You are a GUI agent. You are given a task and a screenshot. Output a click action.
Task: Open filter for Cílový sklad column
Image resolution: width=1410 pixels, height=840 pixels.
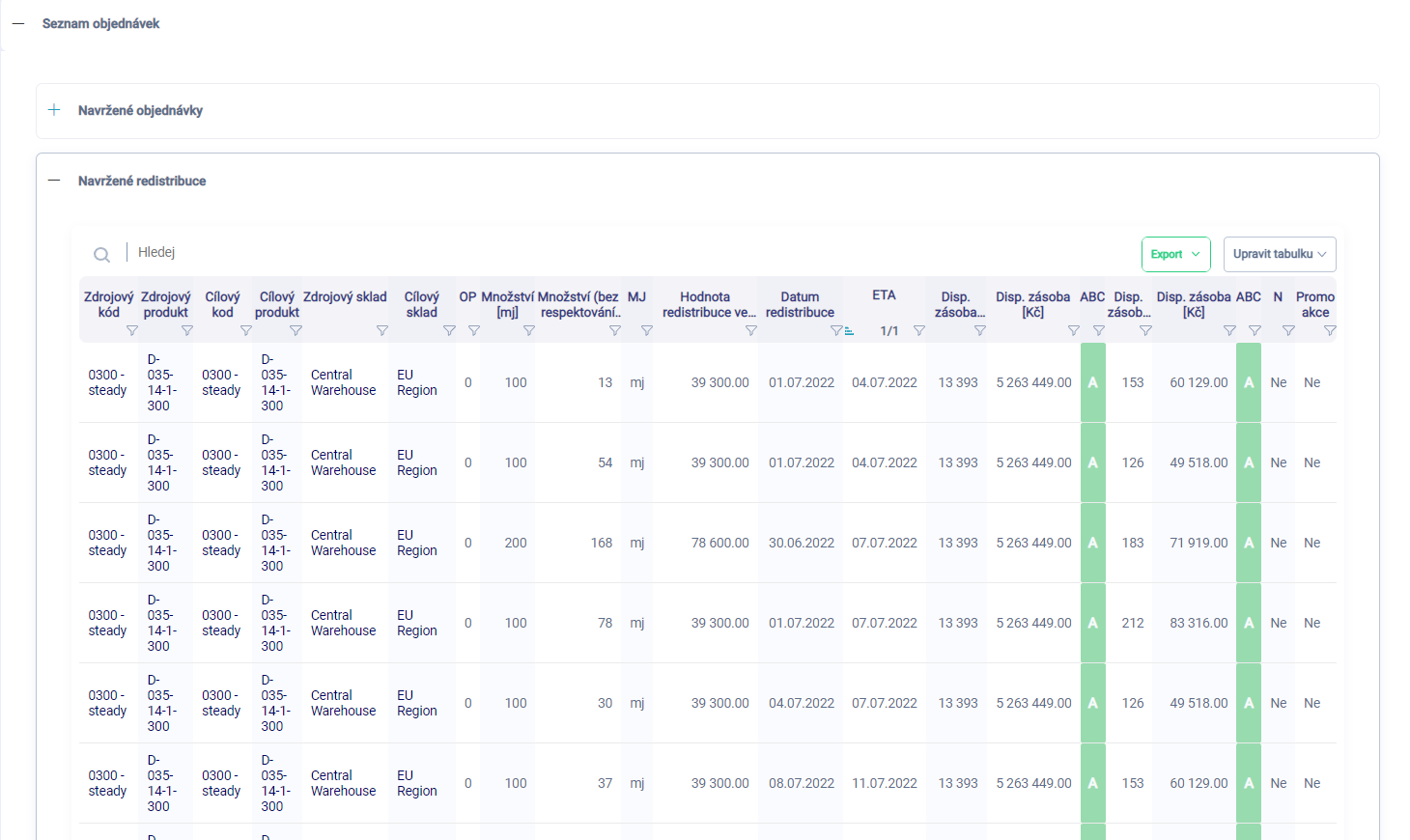coord(449,331)
